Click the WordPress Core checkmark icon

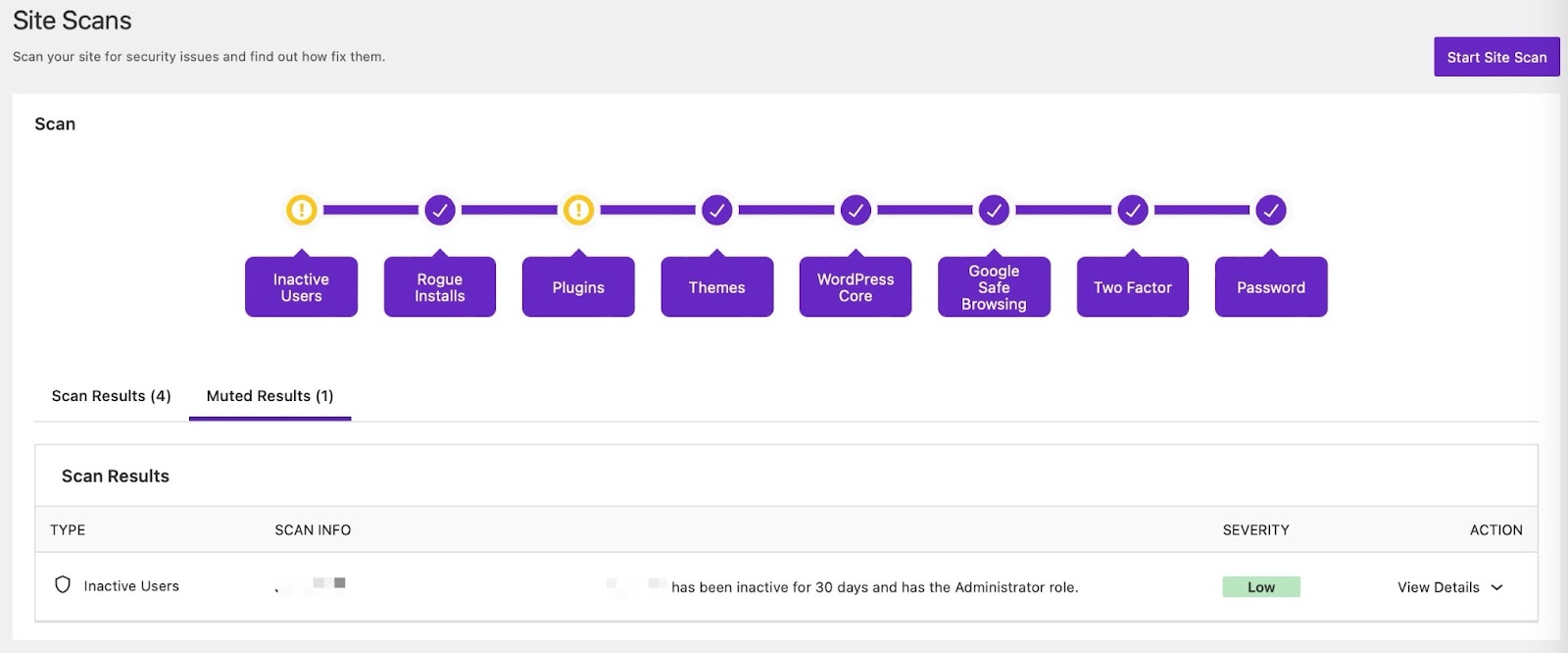tap(856, 210)
